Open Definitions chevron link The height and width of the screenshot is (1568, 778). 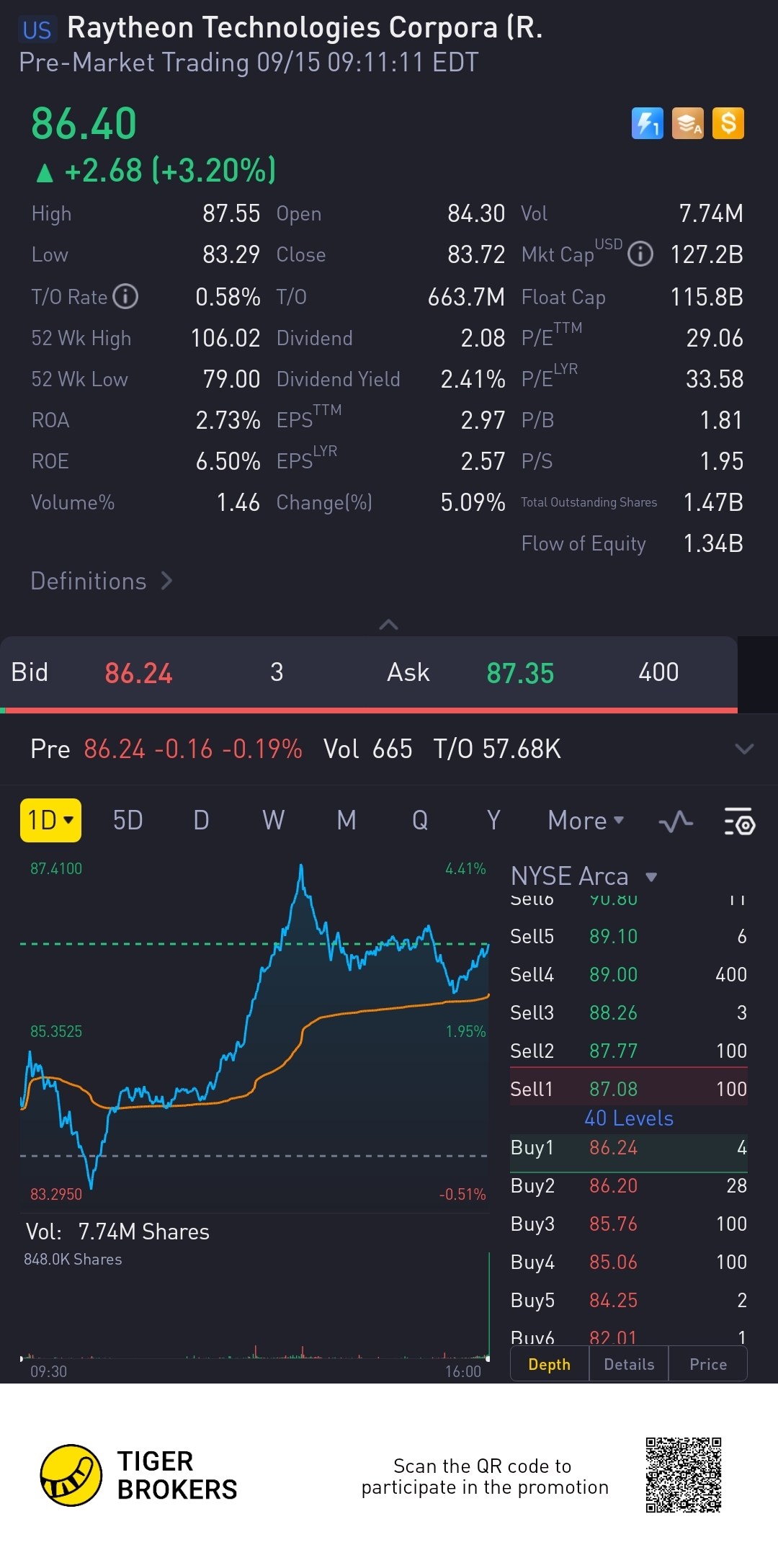tap(102, 581)
